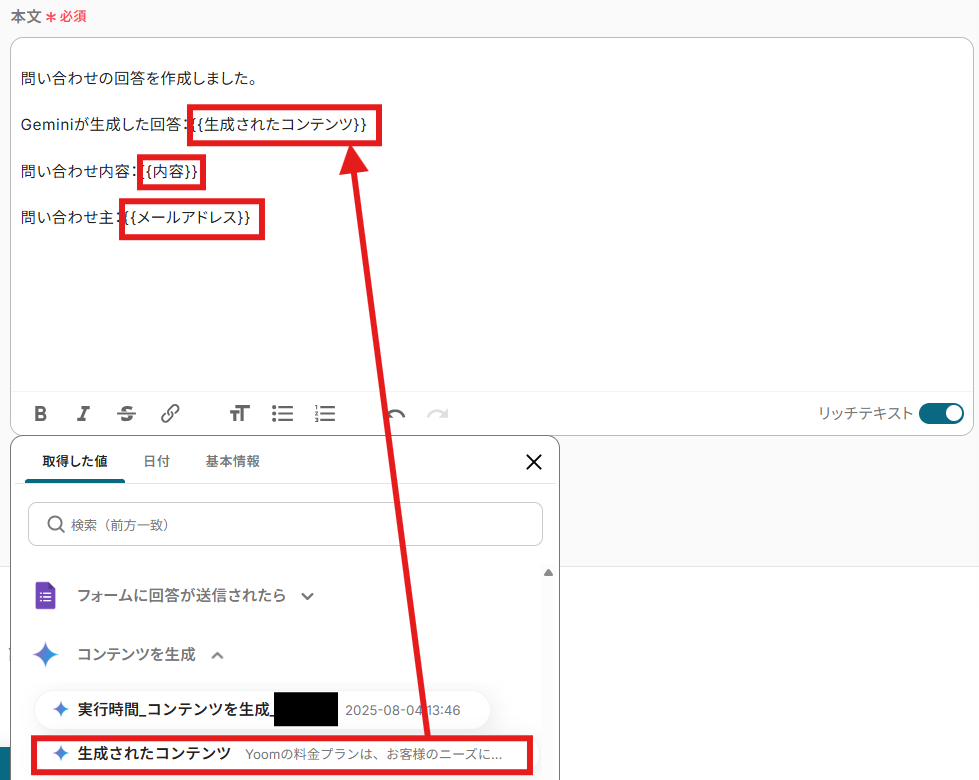Close the value picker panel

click(534, 462)
